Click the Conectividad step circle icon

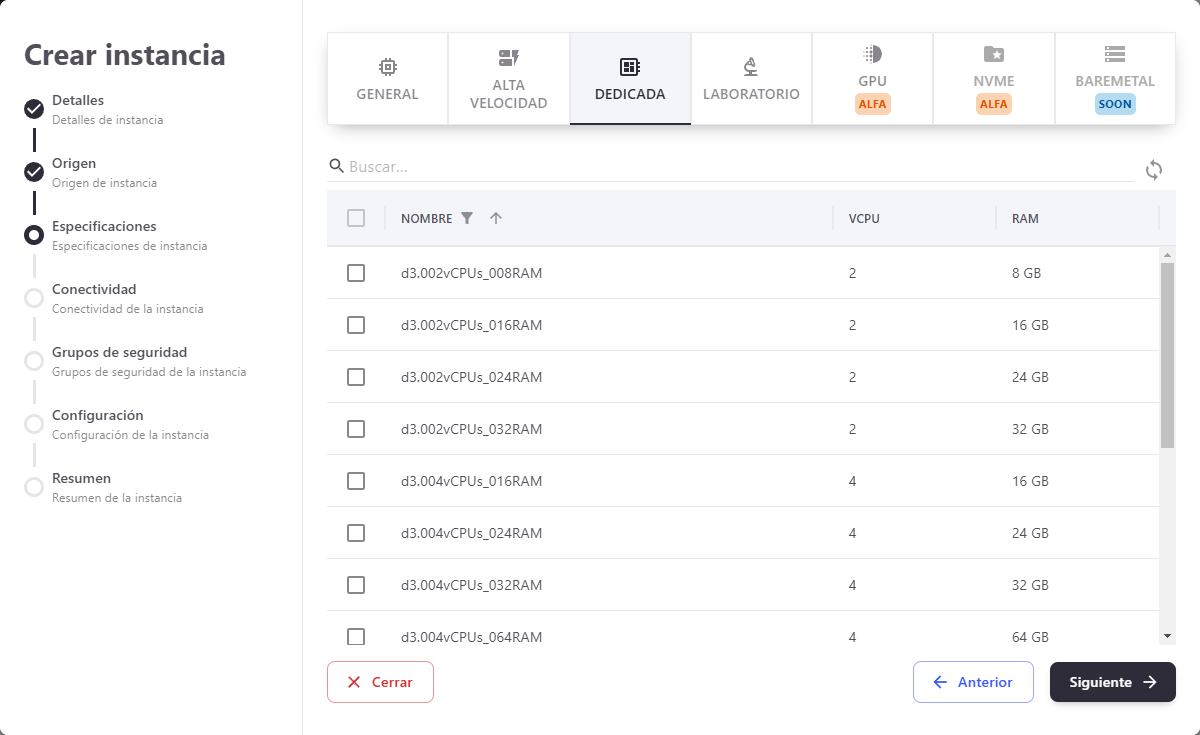pos(34,298)
